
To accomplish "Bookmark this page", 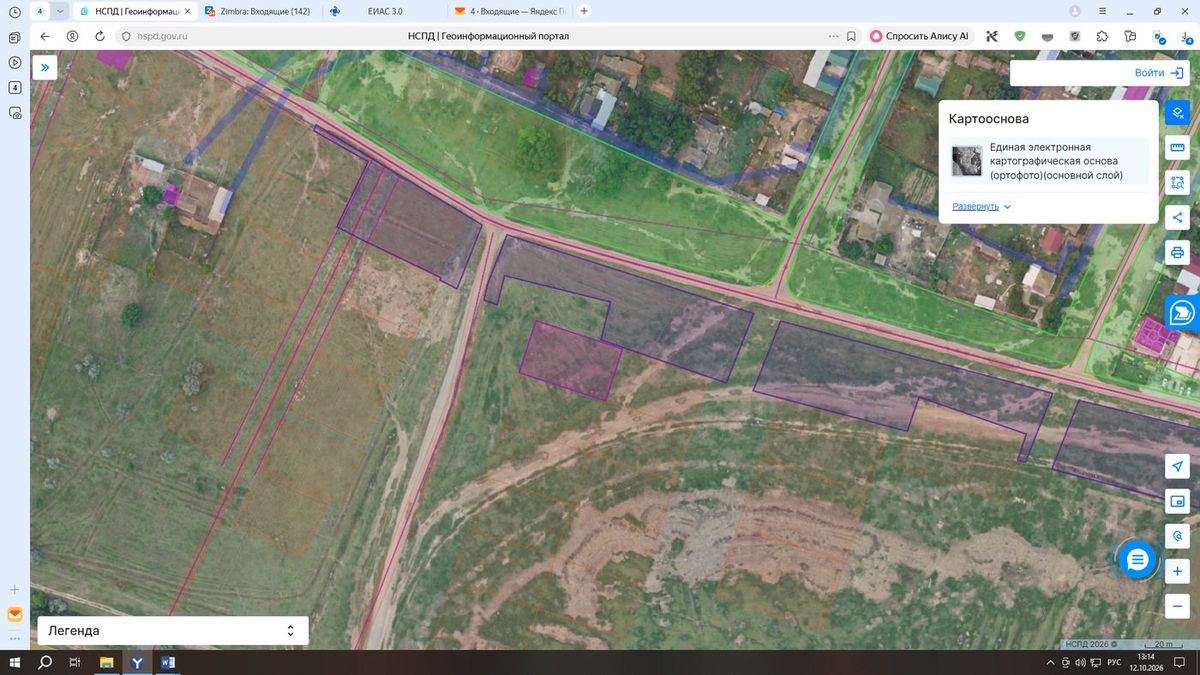I will (x=851, y=36).
